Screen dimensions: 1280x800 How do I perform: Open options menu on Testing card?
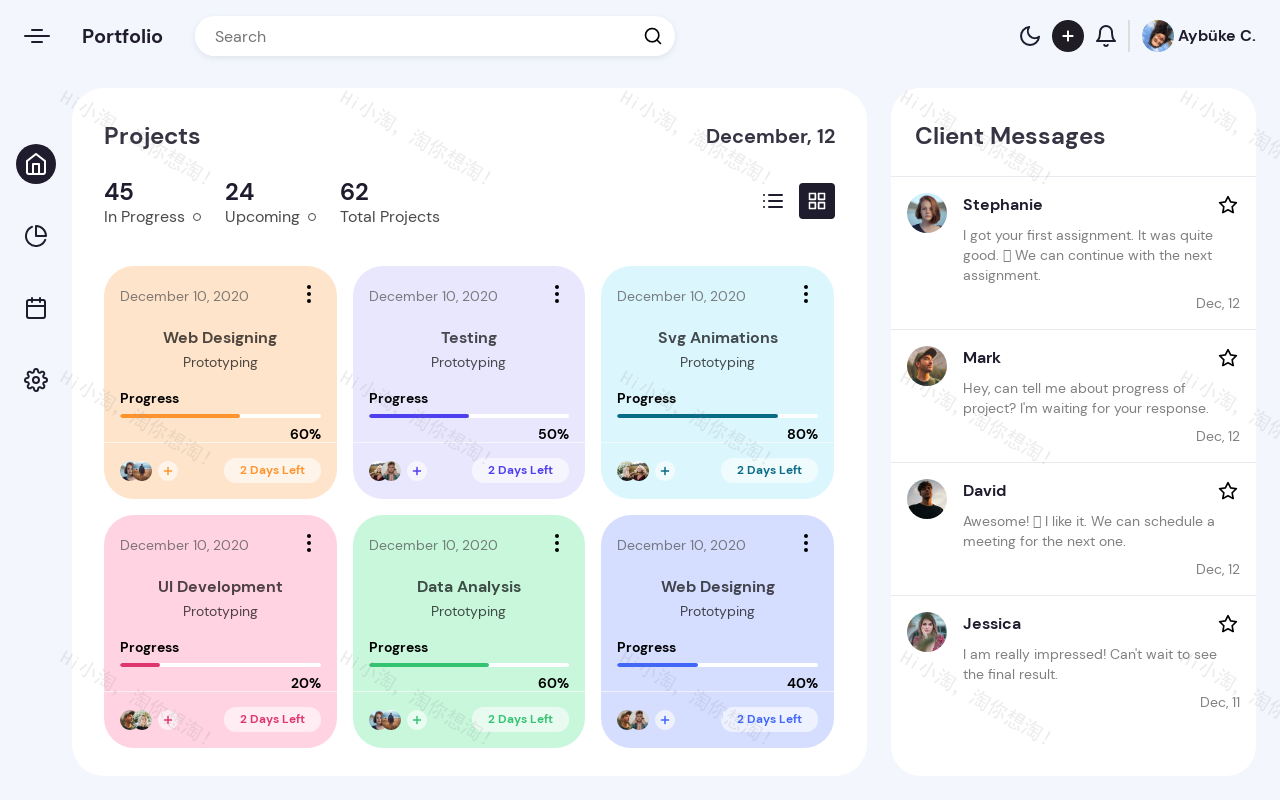pyautogui.click(x=557, y=294)
